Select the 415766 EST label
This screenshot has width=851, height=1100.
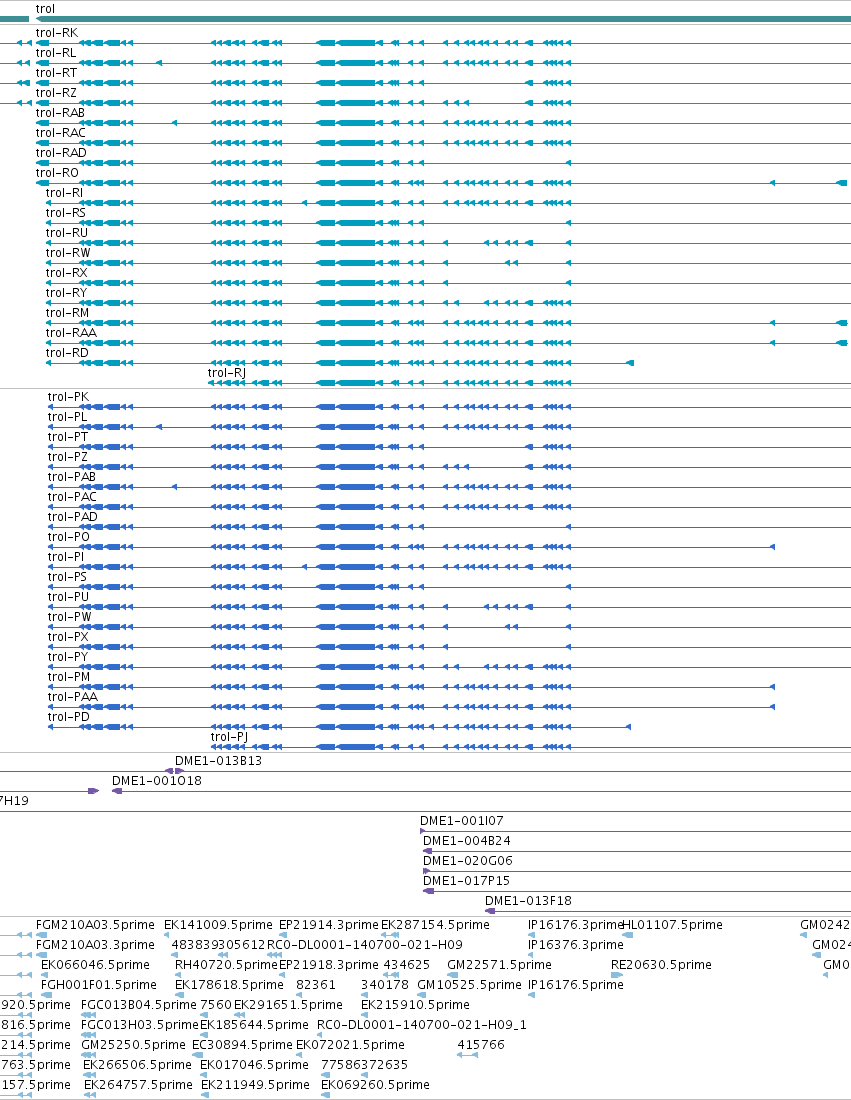point(481,1045)
